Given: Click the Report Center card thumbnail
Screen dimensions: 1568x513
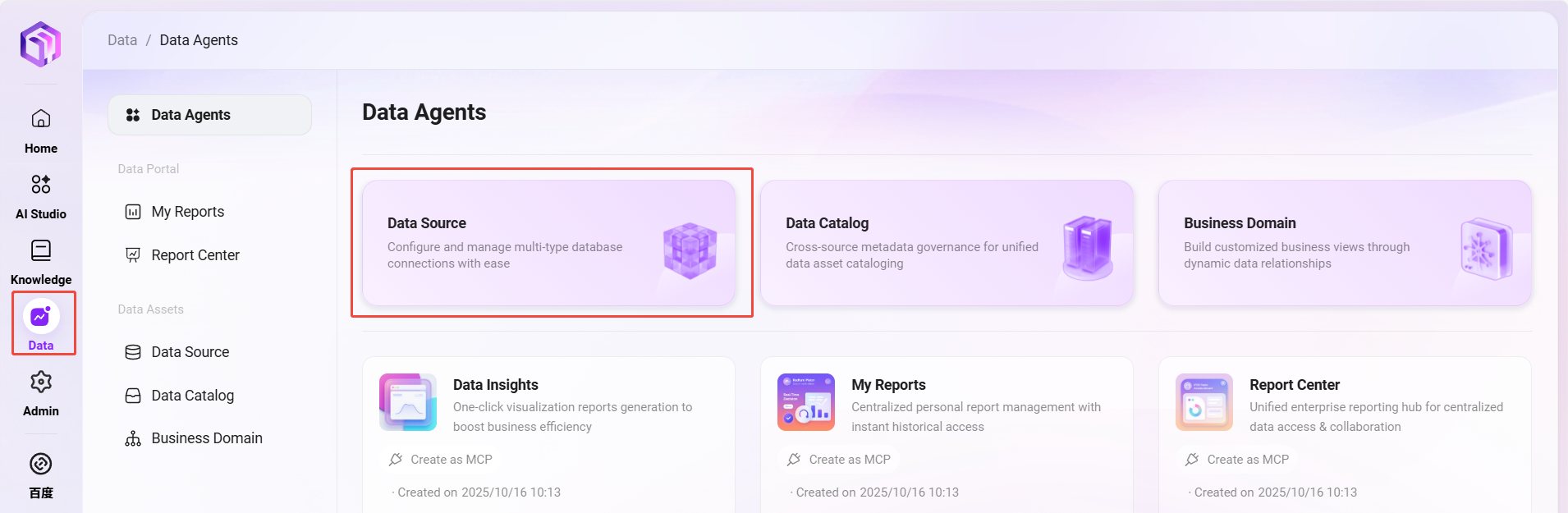Looking at the screenshot, I should (1204, 402).
